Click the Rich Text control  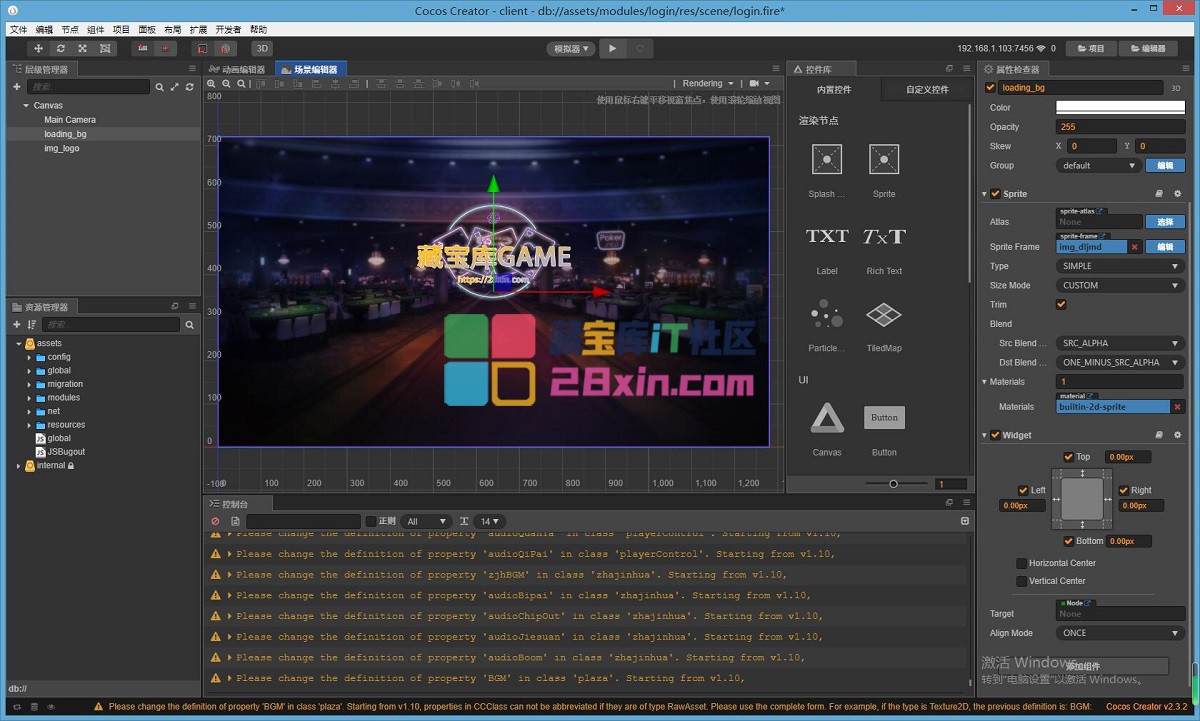884,237
